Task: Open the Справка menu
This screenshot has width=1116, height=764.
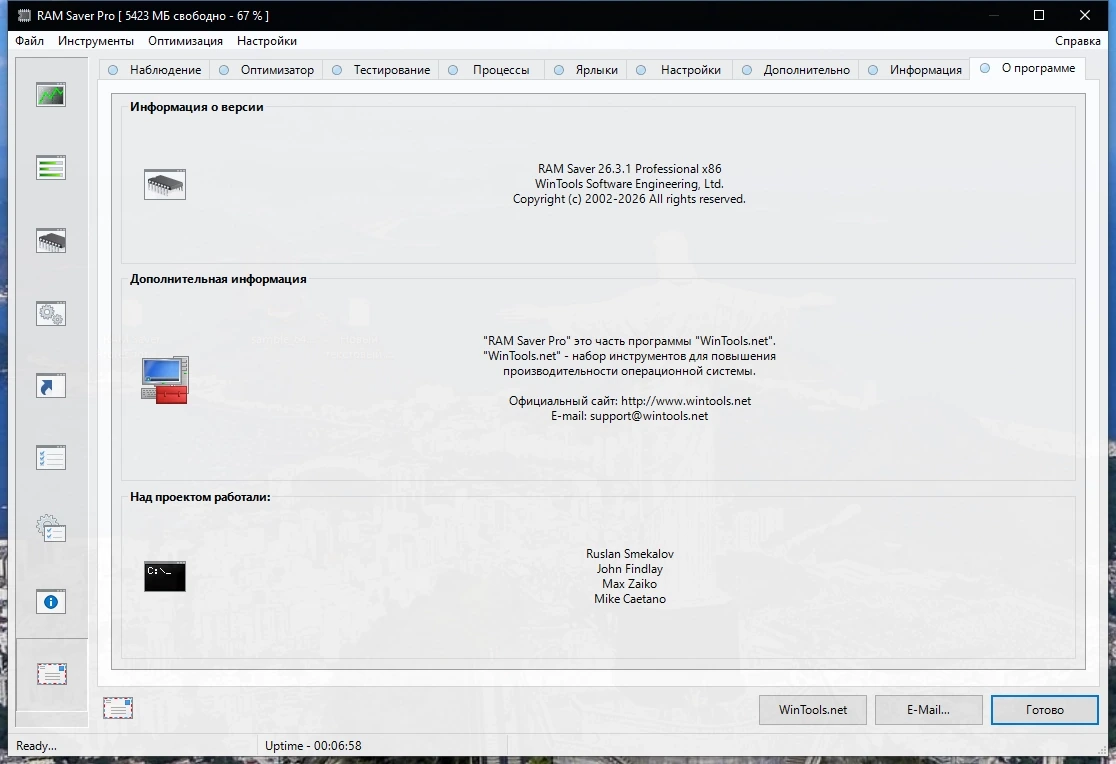Action: click(x=1078, y=41)
